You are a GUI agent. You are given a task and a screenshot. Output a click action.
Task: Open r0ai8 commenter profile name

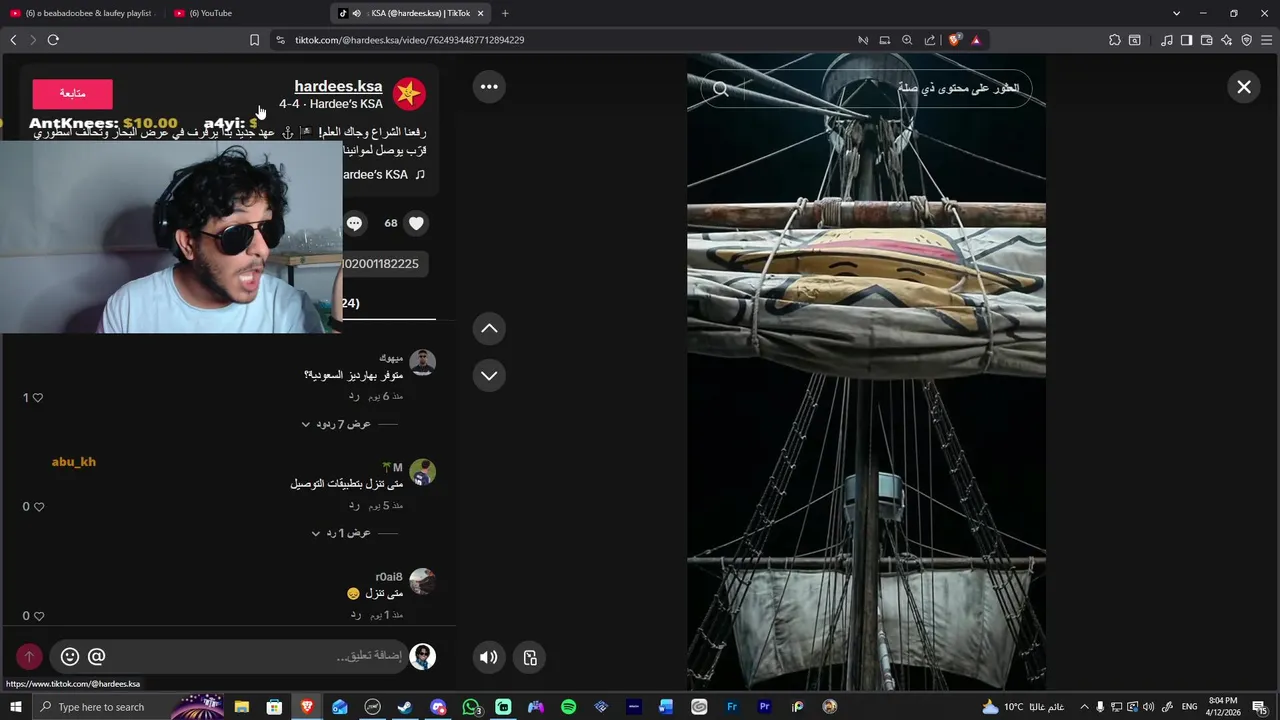(x=389, y=577)
